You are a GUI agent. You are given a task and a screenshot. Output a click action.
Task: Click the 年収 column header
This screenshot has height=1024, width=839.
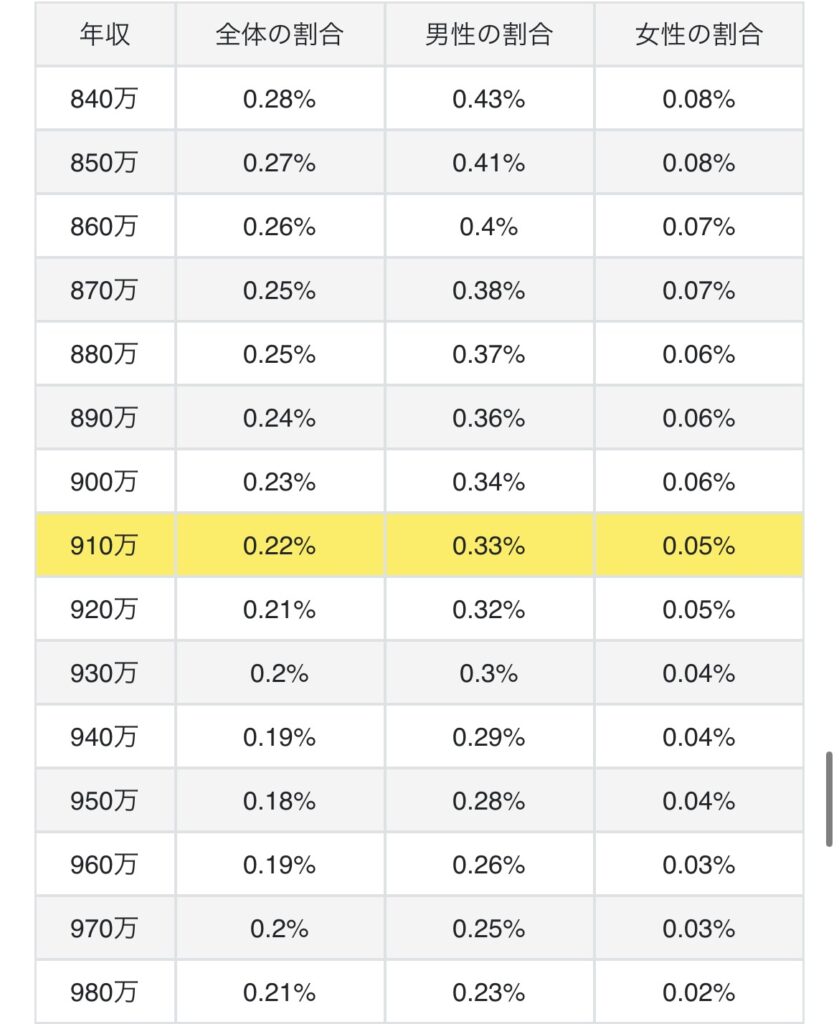[x=105, y=34]
